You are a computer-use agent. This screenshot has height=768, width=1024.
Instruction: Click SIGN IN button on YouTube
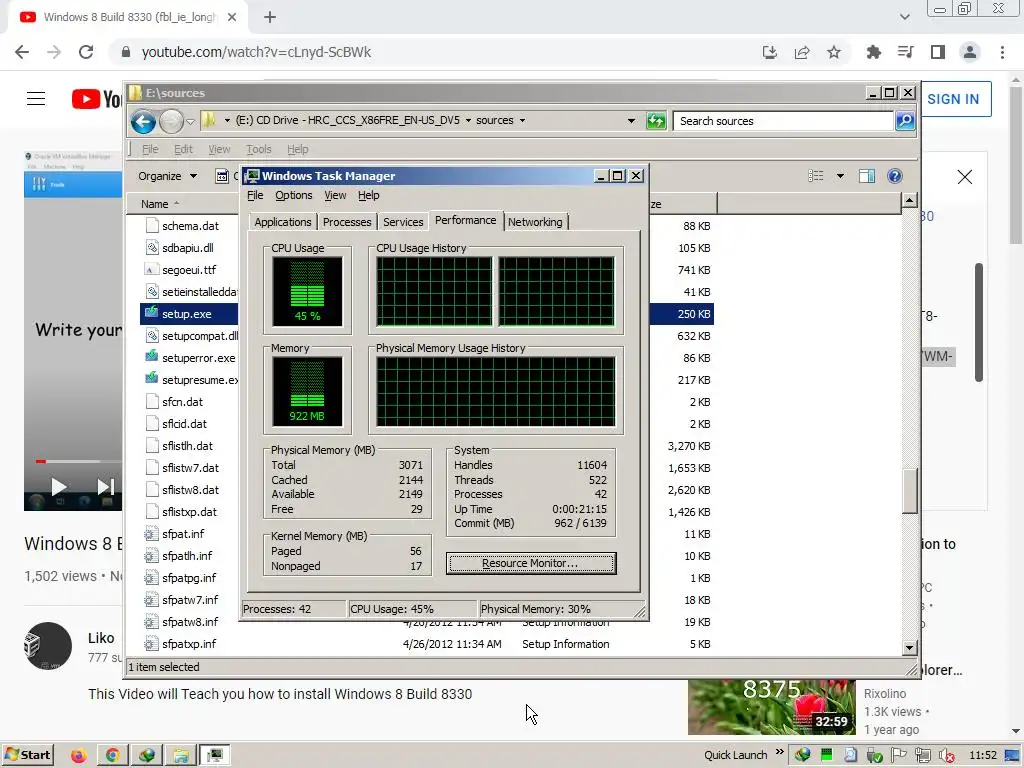955,99
